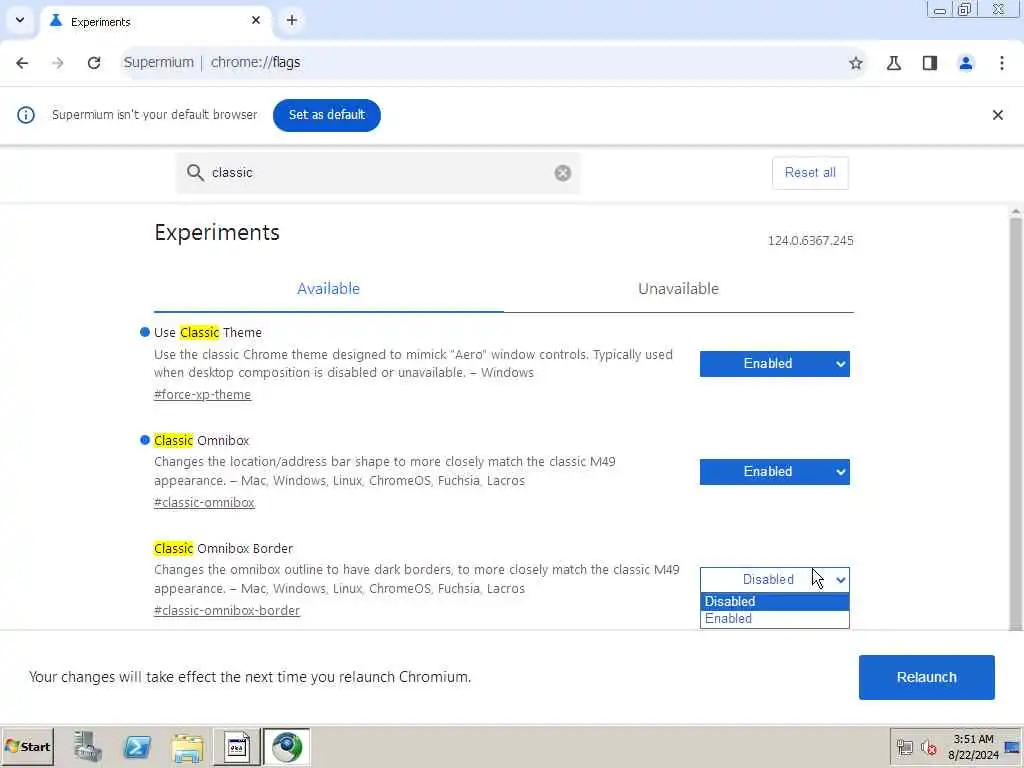The width and height of the screenshot is (1024, 768).
Task: Open Classic Omnibox dropdown
Action: tap(775, 472)
